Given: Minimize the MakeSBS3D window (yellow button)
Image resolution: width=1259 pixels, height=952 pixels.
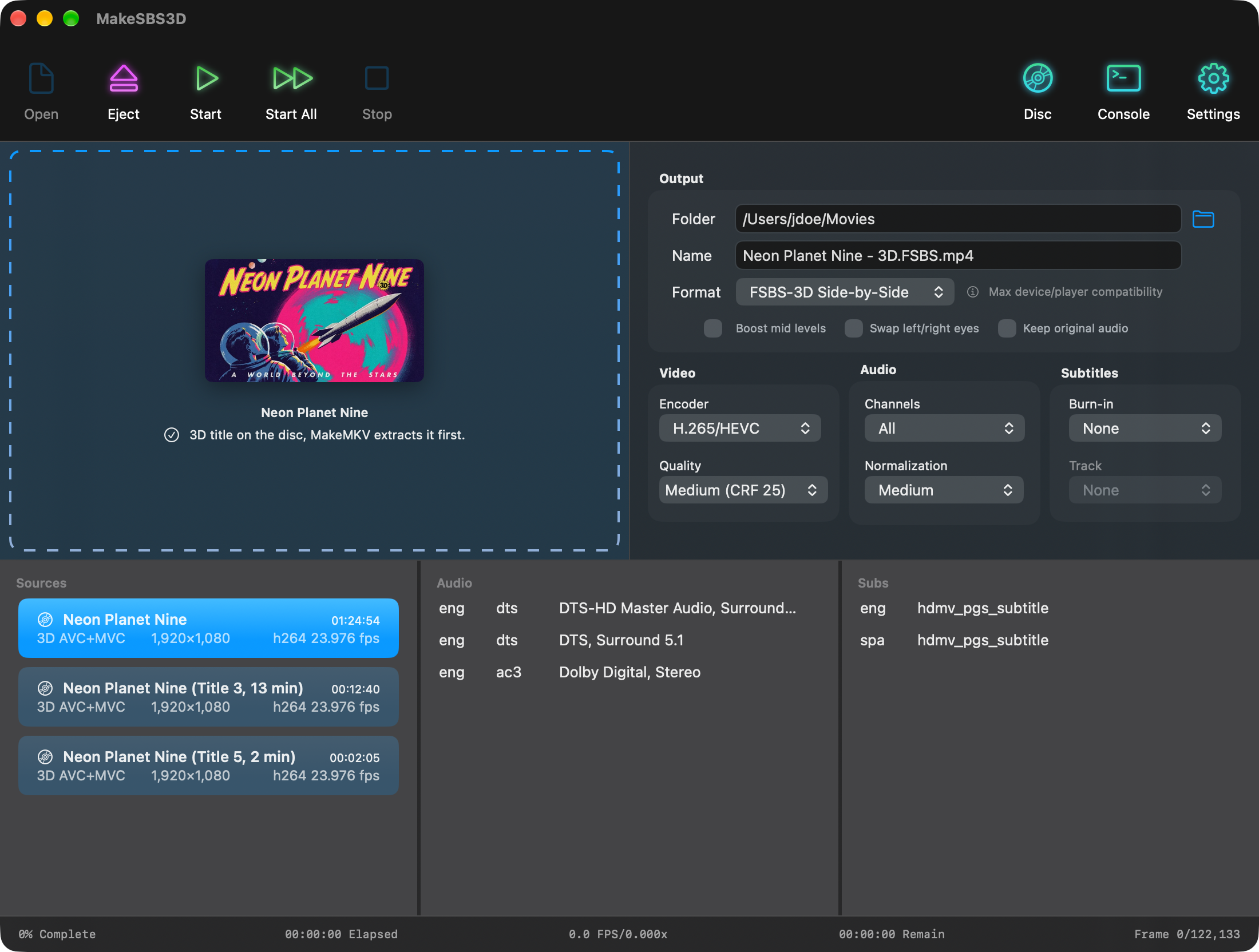Looking at the screenshot, I should coord(45,18).
